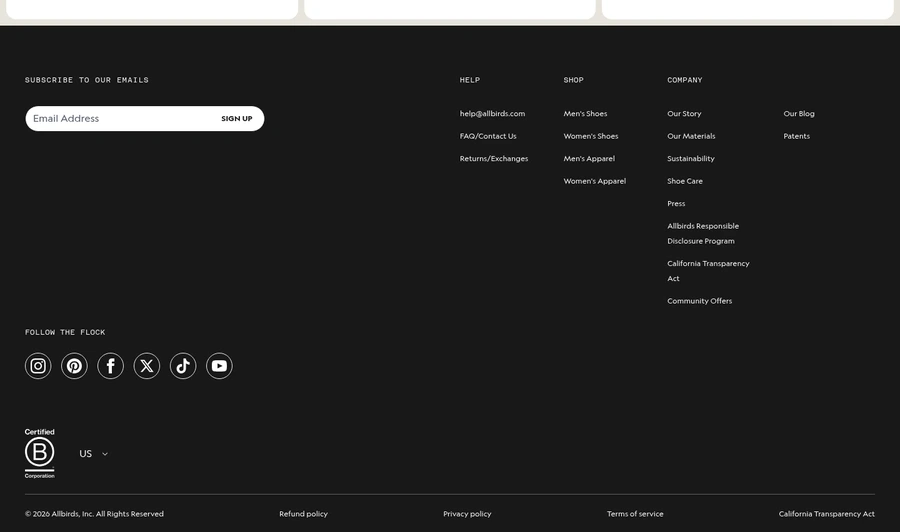The image size is (900, 532).
Task: Open Privacy policy link
Action: point(467,514)
